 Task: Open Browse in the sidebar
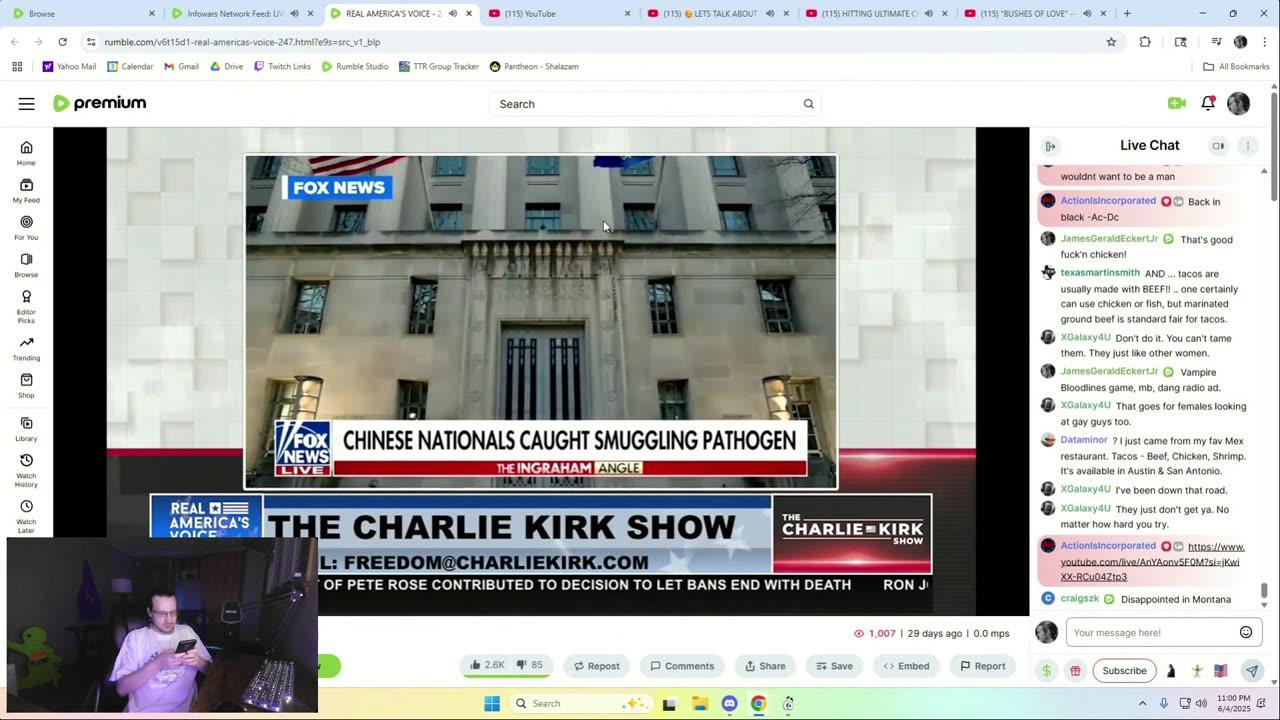(26, 265)
